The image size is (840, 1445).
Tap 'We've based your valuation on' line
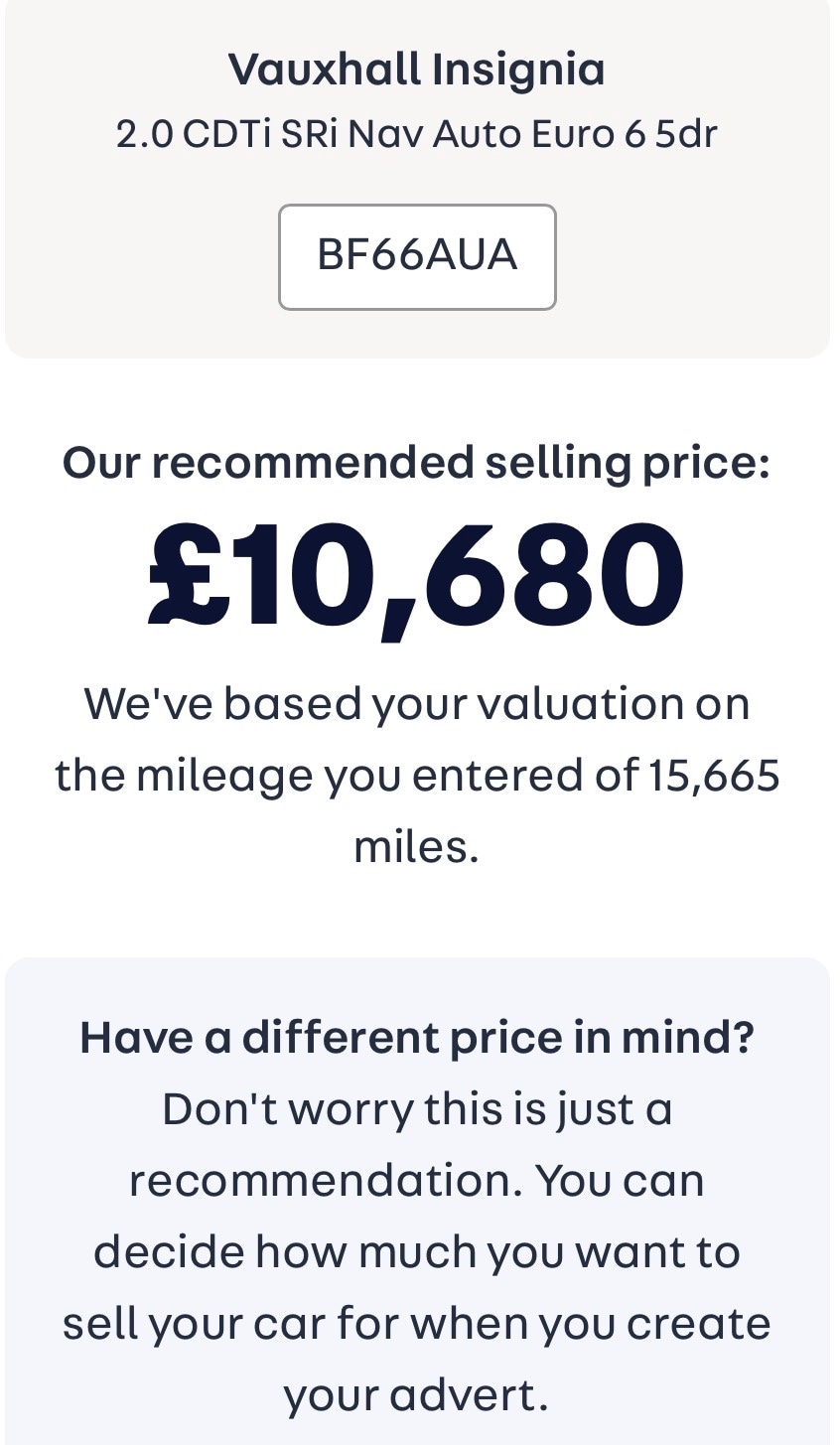[x=417, y=704]
